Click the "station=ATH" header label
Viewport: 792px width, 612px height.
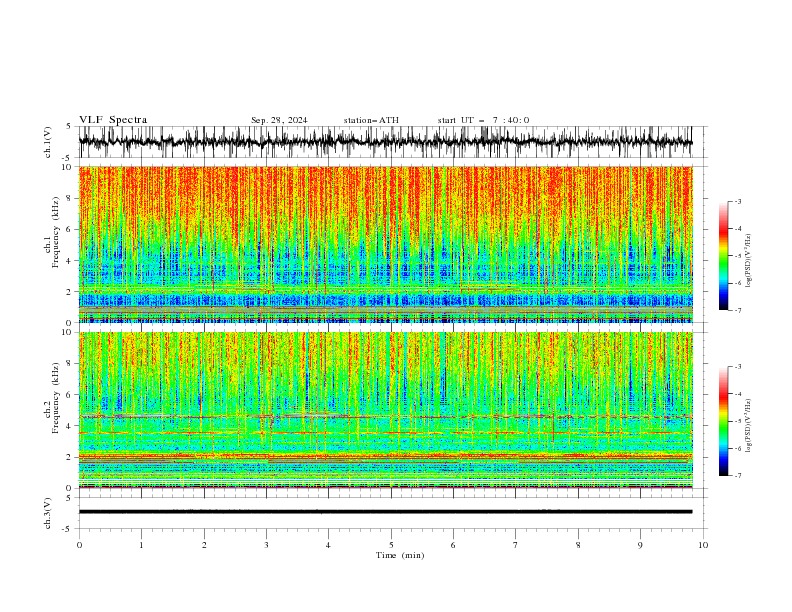(371, 120)
